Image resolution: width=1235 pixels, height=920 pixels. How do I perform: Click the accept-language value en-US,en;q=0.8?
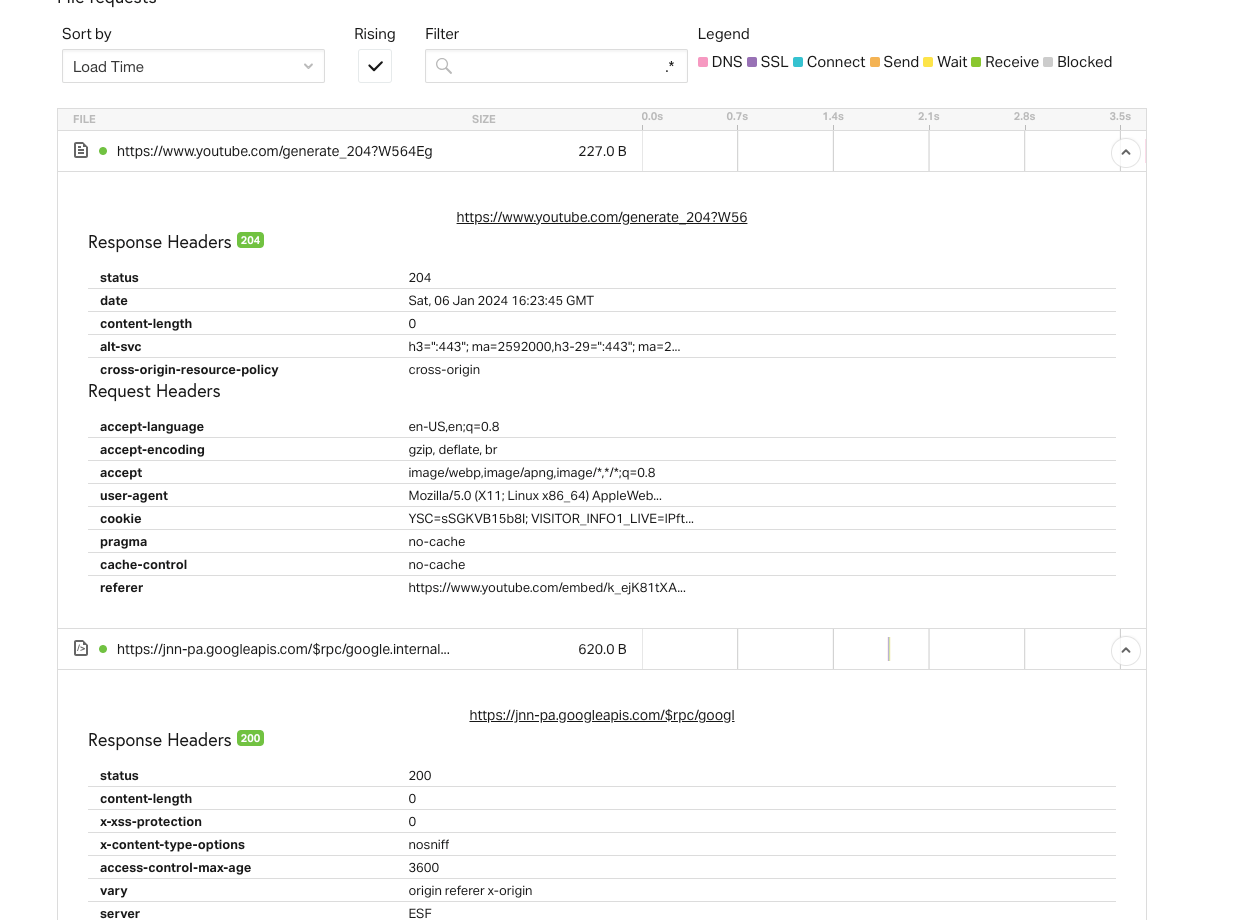click(x=454, y=426)
